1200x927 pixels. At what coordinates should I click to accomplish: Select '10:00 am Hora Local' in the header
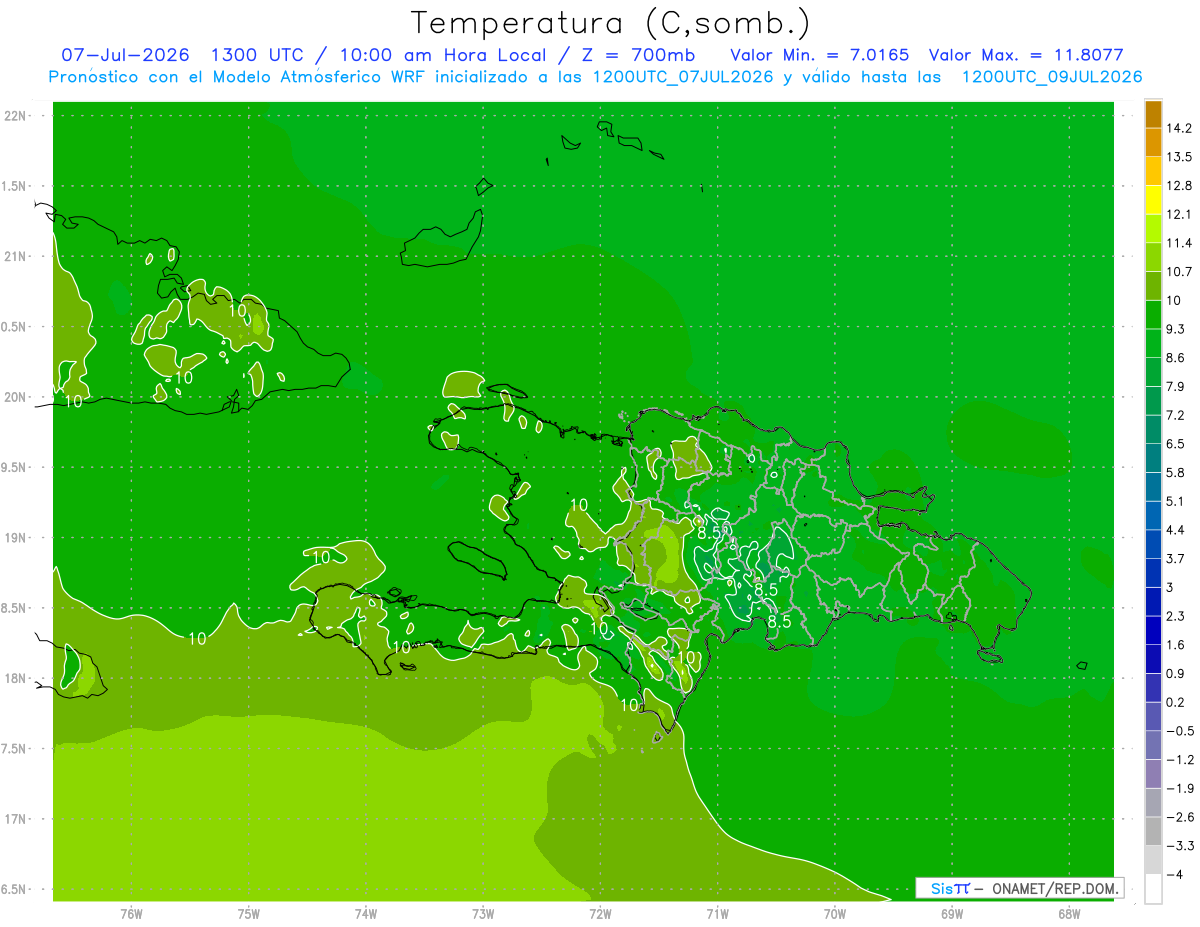coord(444,55)
